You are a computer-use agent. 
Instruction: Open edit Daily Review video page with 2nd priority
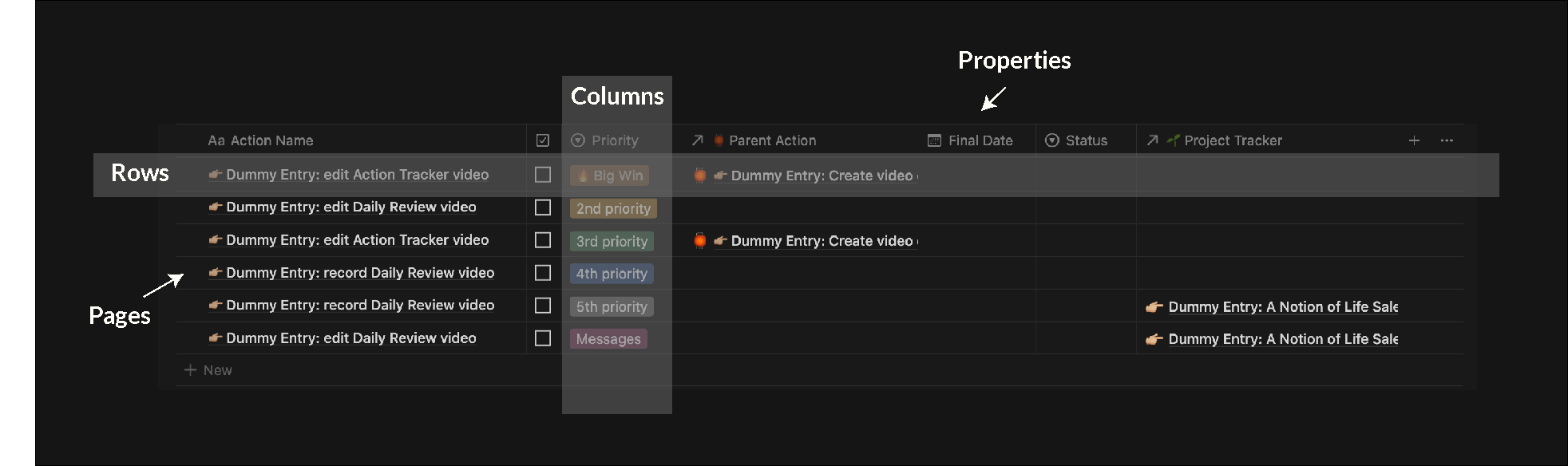[x=342, y=207]
